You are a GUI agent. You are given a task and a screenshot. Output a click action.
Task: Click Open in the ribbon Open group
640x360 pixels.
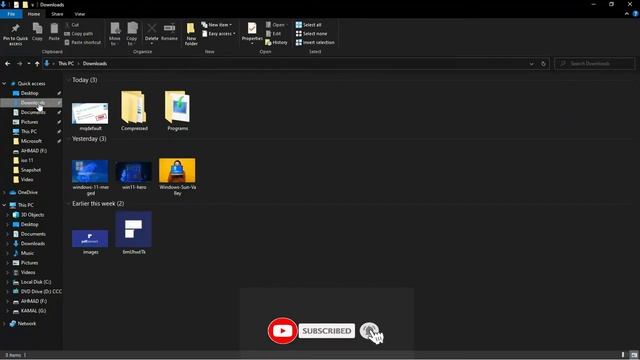pyautogui.click(x=275, y=25)
